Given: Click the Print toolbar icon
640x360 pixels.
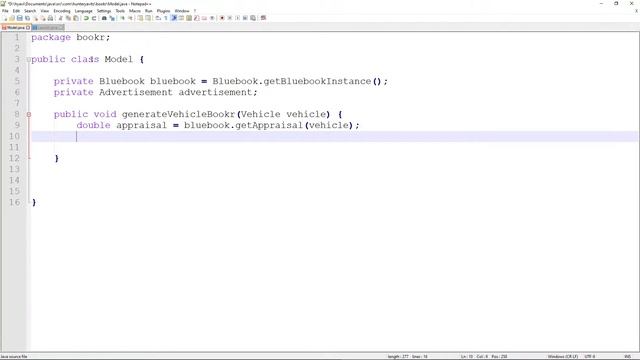Looking at the screenshot, I should click(x=50, y=18).
